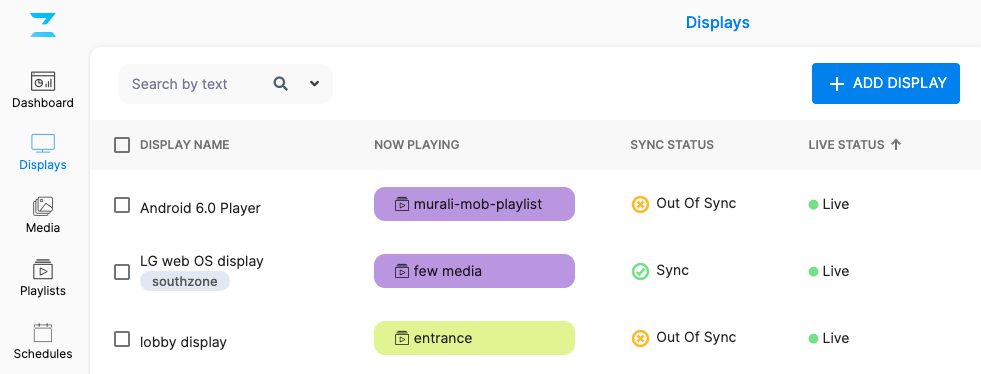
Task: Expand the search filter dropdown chevron
Action: pyautogui.click(x=315, y=84)
